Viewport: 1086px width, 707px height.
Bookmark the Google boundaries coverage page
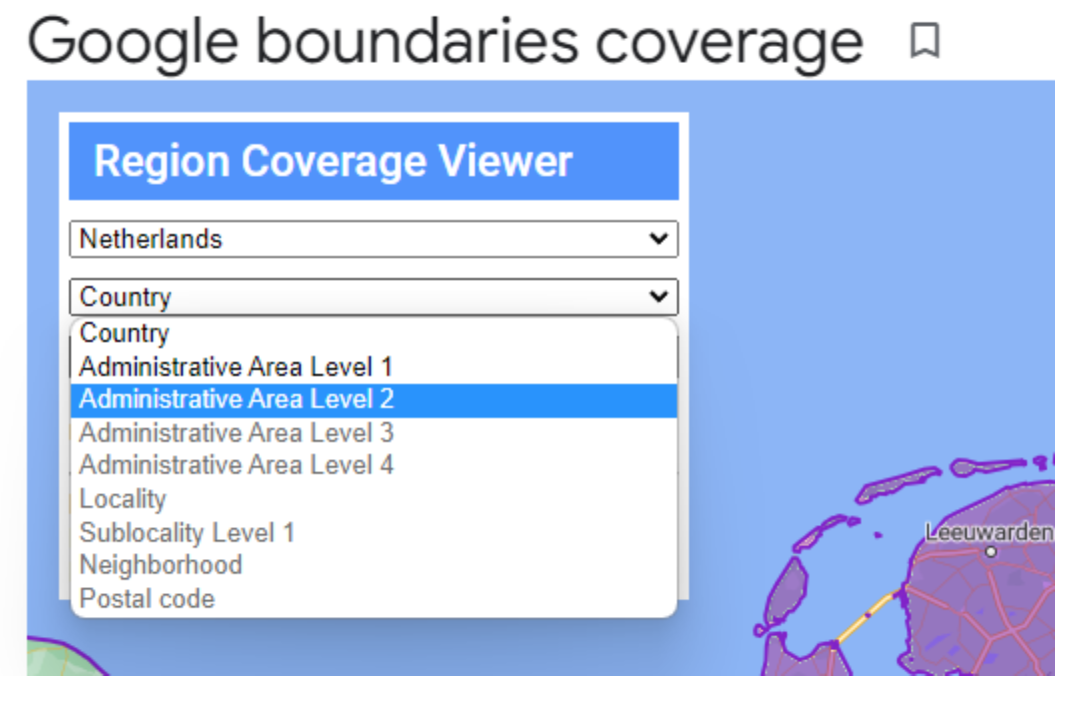(925, 40)
